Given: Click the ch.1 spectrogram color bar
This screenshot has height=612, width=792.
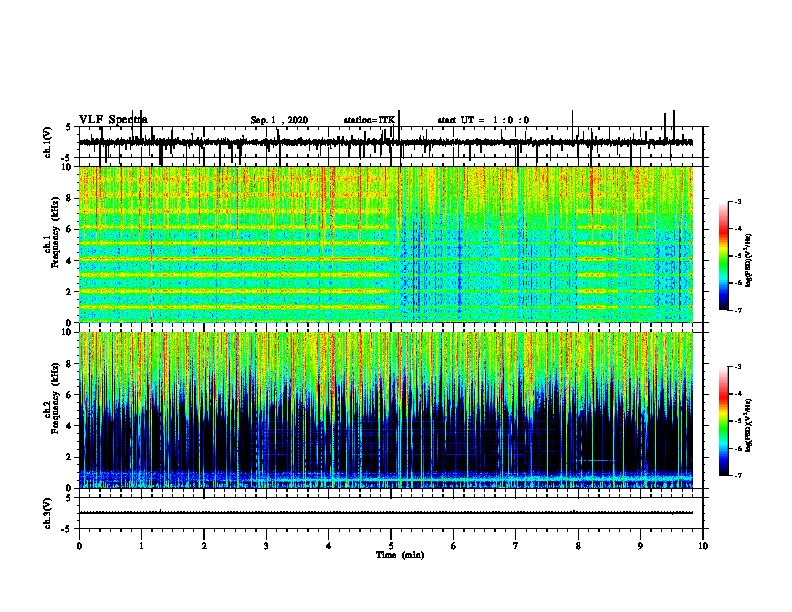Looking at the screenshot, I should pyautogui.click(x=723, y=256).
